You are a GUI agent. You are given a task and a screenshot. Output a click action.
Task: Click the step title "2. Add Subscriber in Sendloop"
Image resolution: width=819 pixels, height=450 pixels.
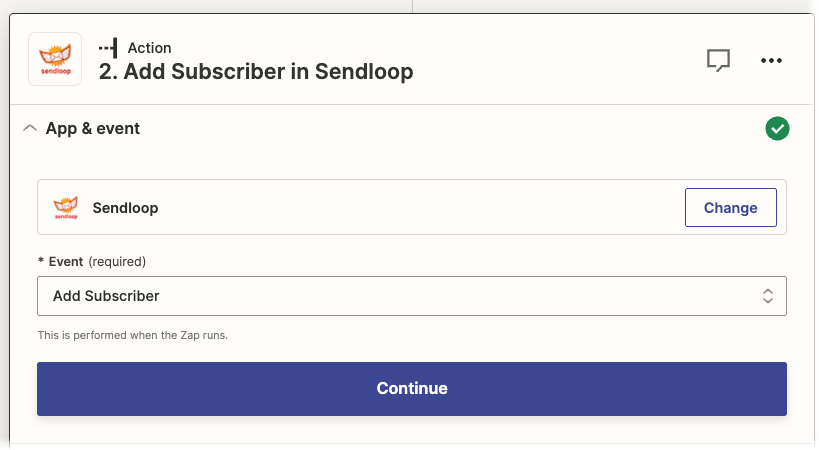coord(256,72)
